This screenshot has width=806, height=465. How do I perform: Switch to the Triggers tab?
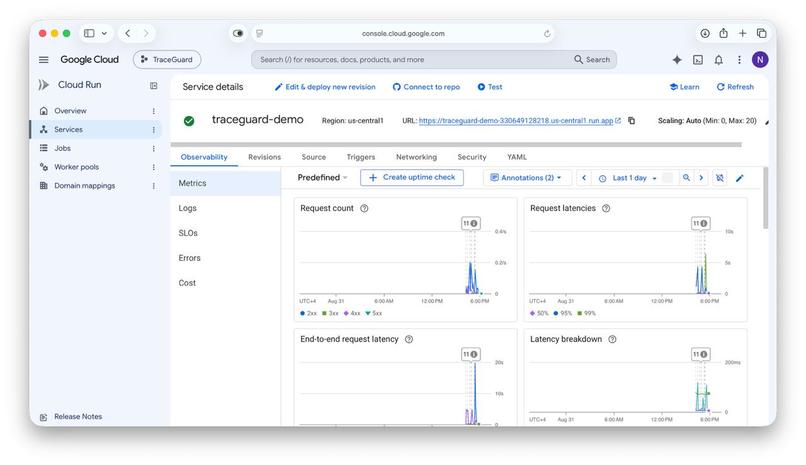360,157
